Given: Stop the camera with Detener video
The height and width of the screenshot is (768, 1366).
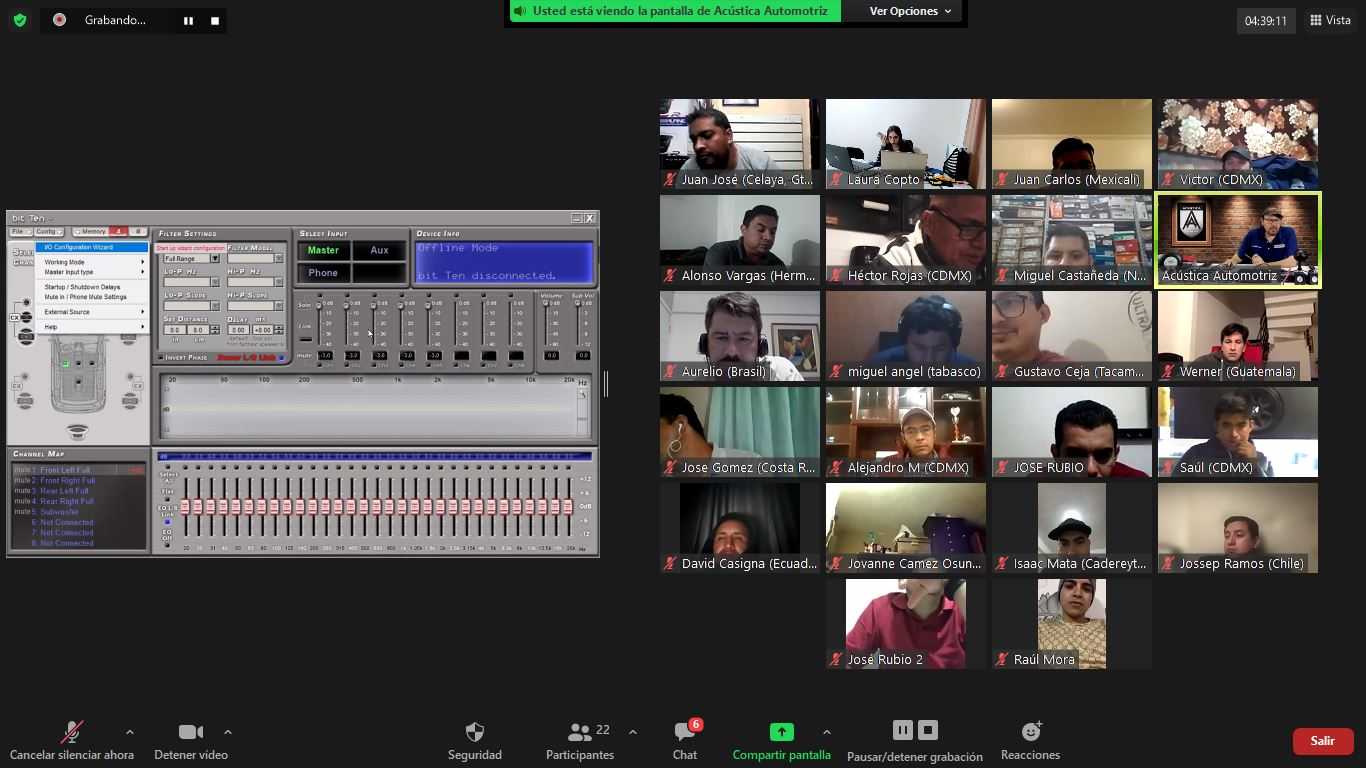Looking at the screenshot, I should (190, 740).
